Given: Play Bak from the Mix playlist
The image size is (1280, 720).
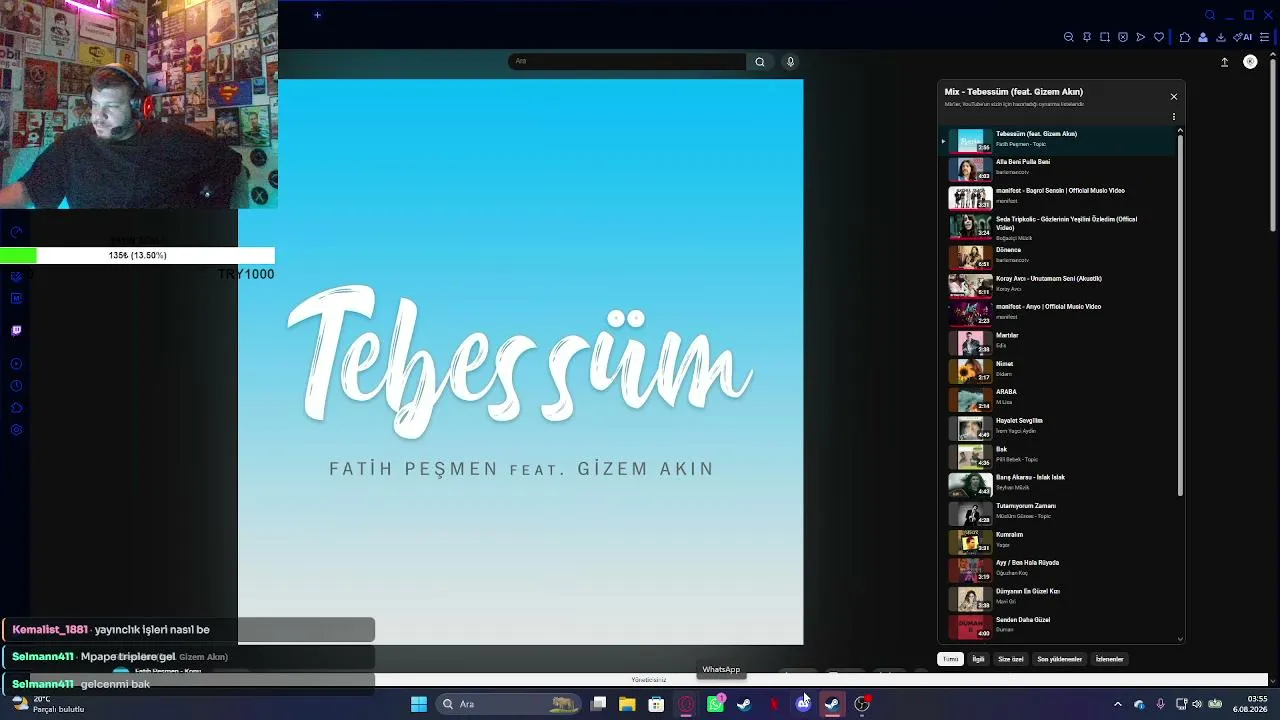Looking at the screenshot, I should 1057,456.
